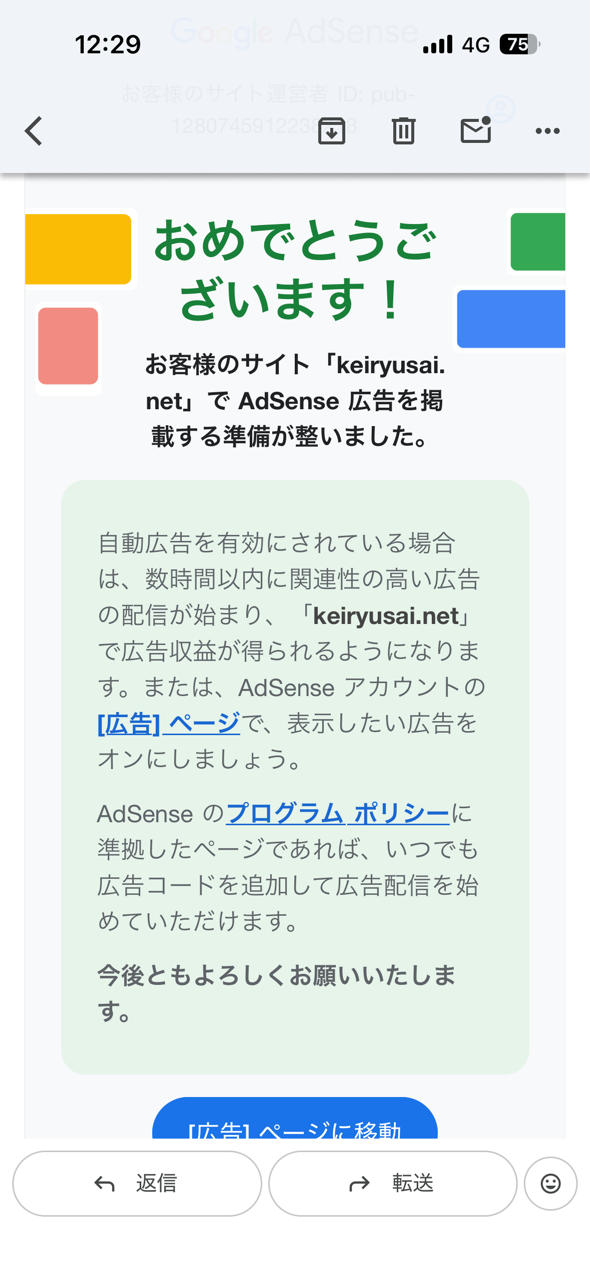Archive this email using the archive icon
This screenshot has width=590, height=1280.
click(331, 130)
